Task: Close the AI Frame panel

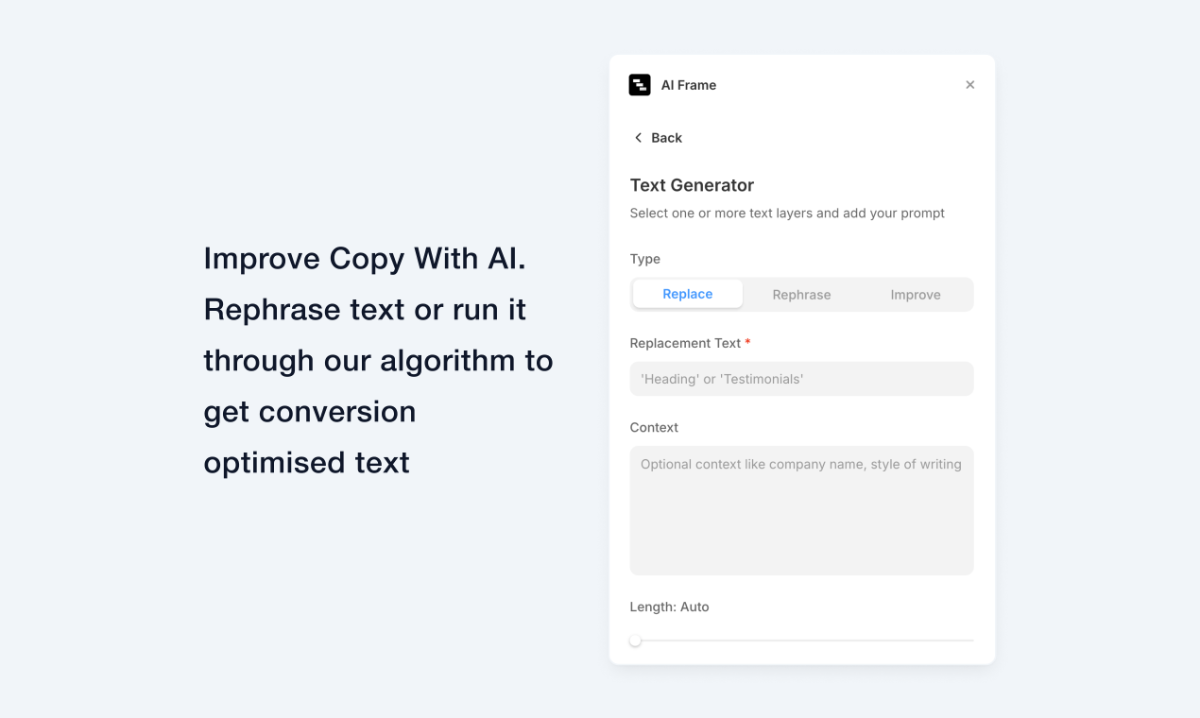Action: [970, 85]
